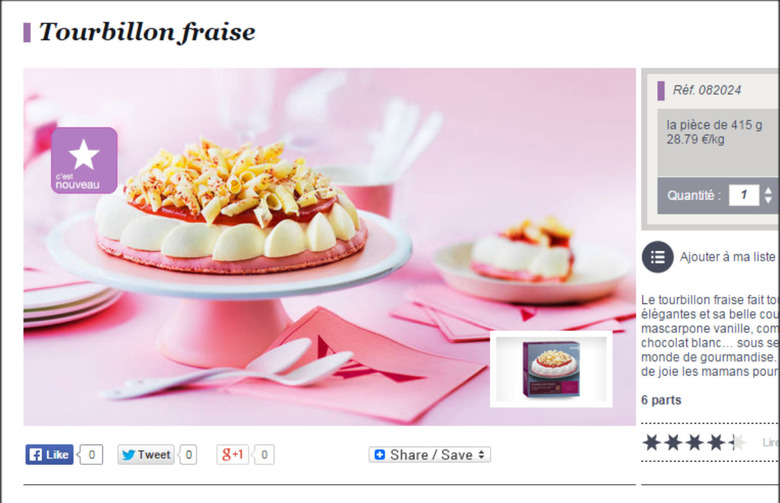The image size is (780, 503).
Task: Open the product box packaging thumbnail
Action: point(551,369)
